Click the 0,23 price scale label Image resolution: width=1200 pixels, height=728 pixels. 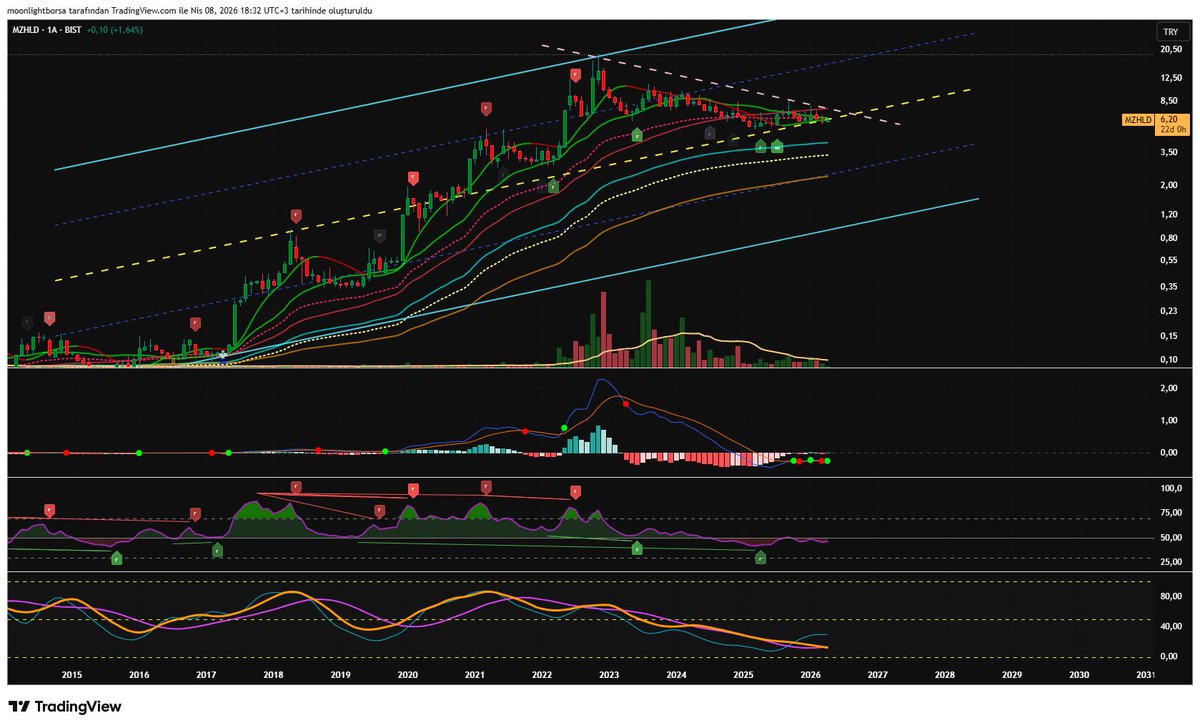[x=1170, y=311]
